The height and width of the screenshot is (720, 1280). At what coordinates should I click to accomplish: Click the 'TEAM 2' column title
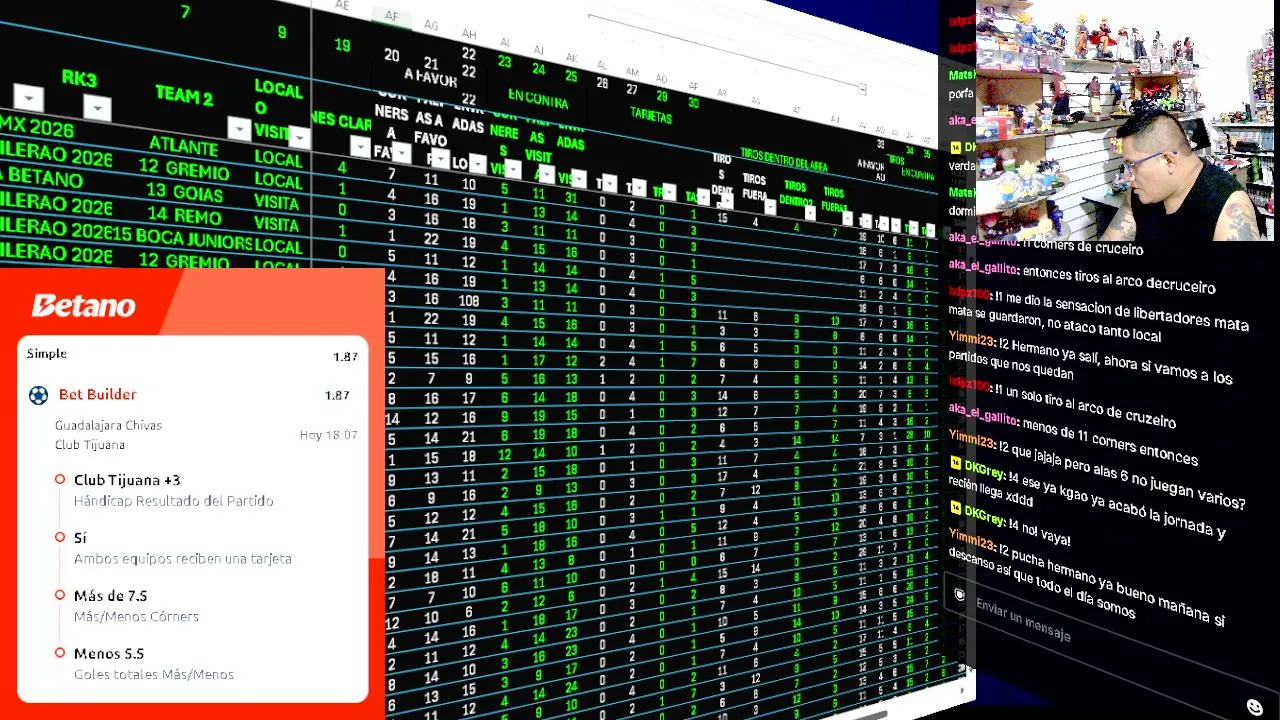click(x=184, y=96)
